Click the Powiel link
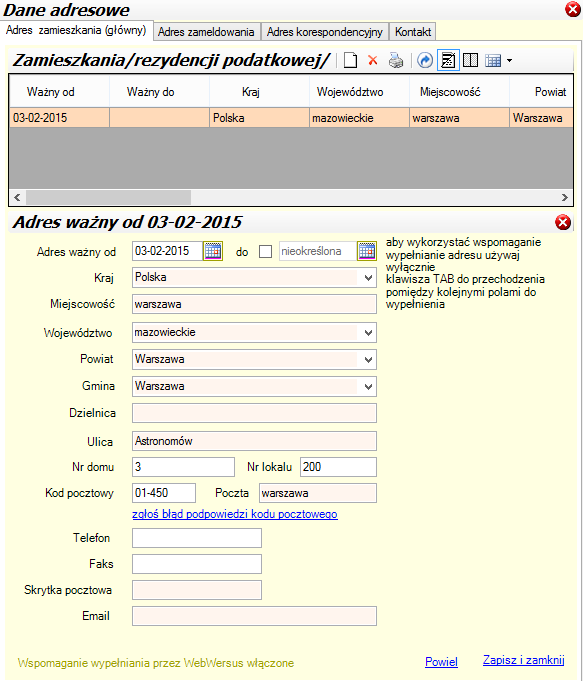The height and width of the screenshot is (681, 583). 441,661
